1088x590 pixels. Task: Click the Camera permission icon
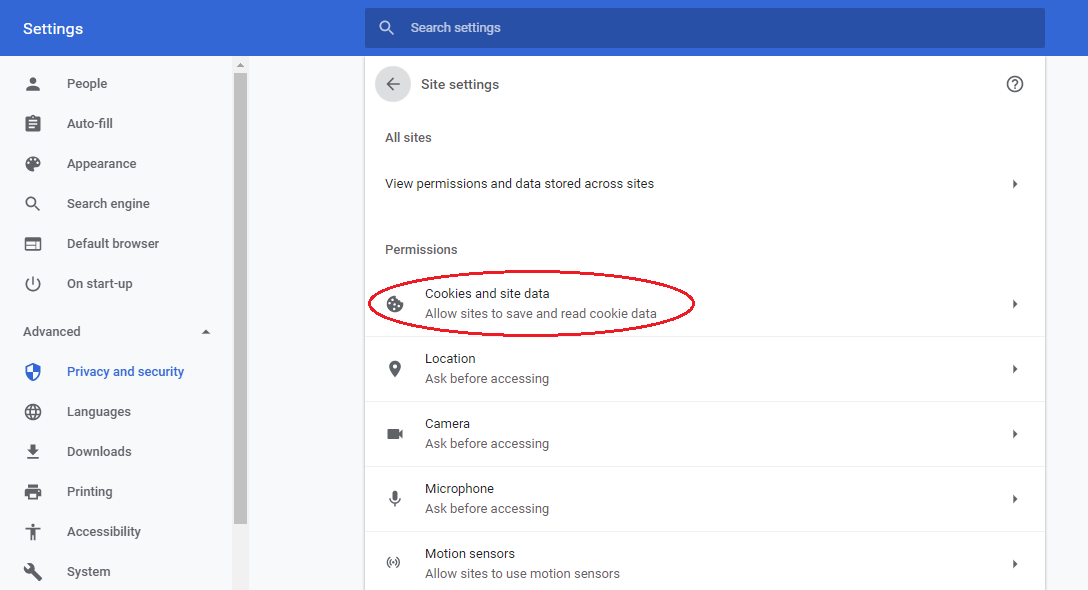(395, 434)
